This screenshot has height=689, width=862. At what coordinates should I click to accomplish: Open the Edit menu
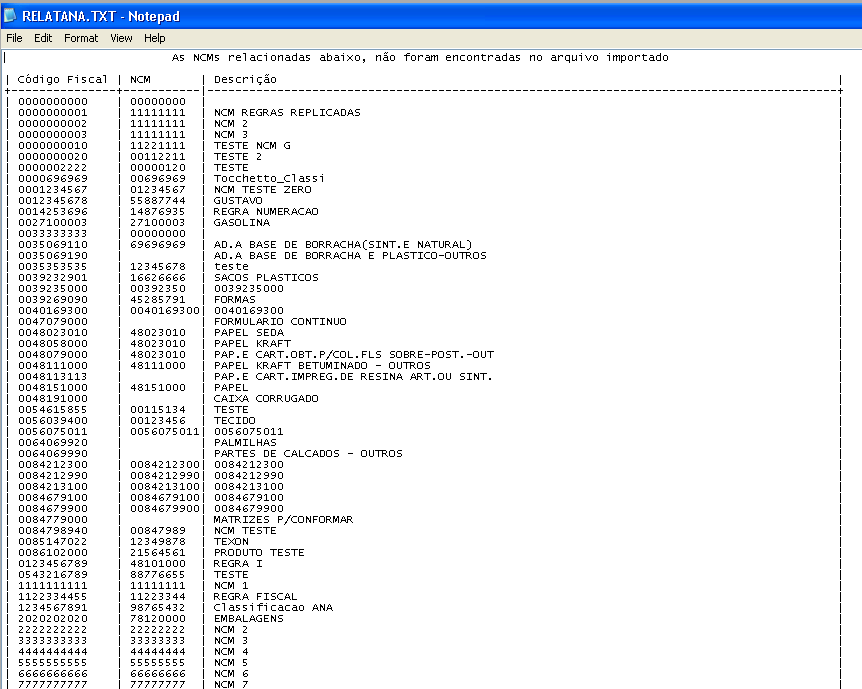coord(43,38)
